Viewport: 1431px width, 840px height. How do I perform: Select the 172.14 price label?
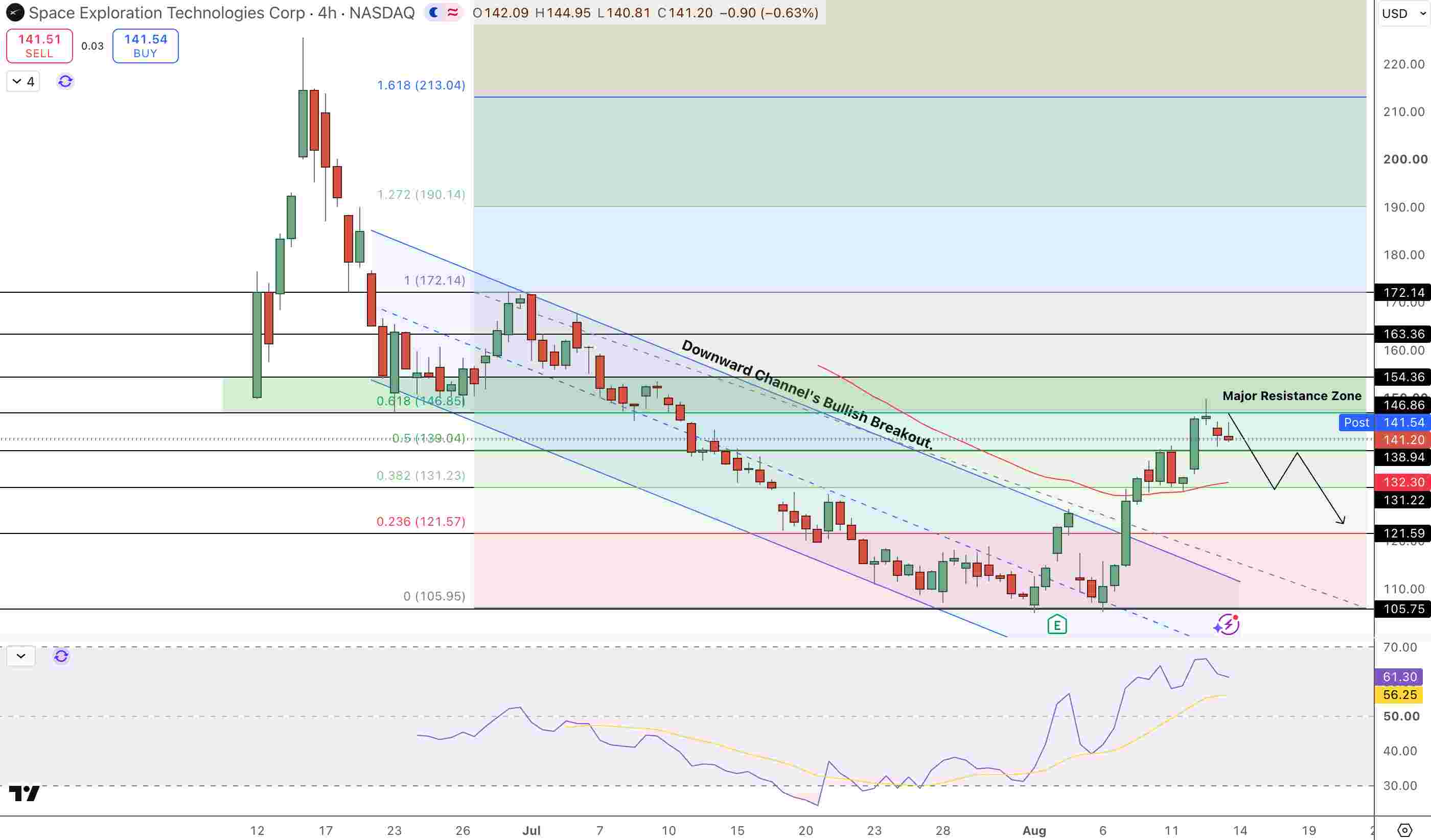pos(1402,293)
